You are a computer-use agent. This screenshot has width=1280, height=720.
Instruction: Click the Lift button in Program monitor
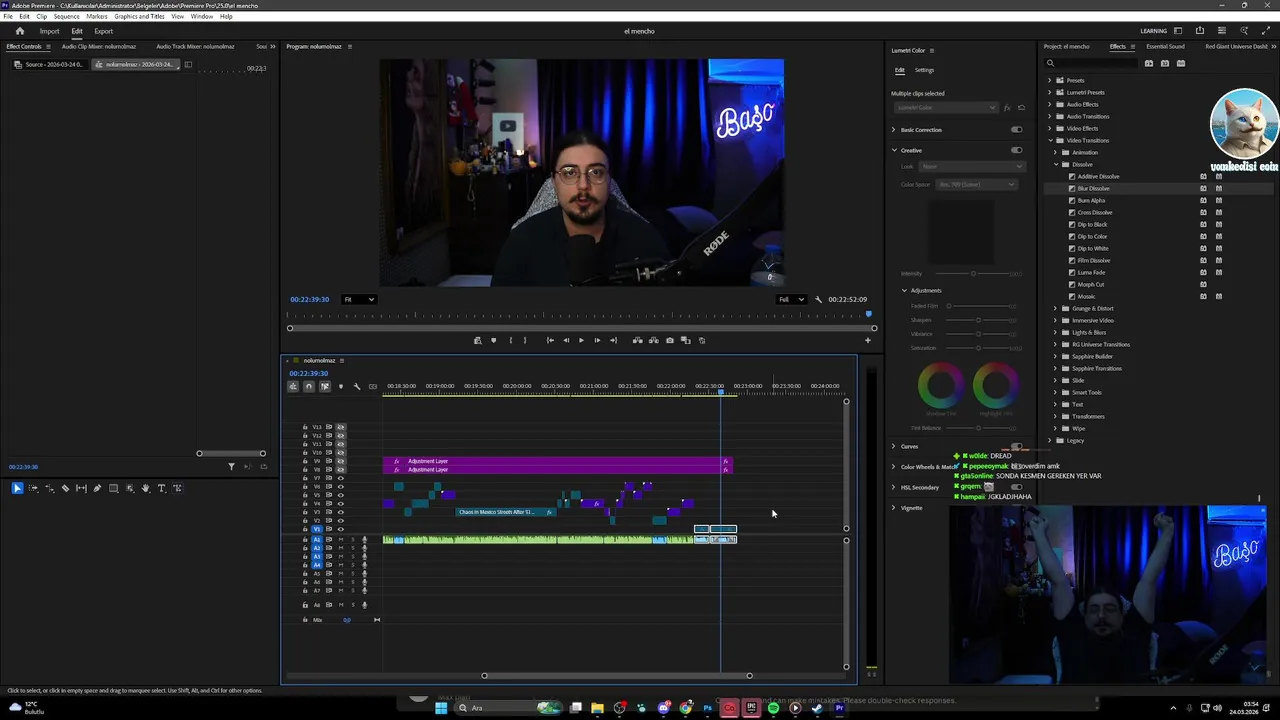[637, 340]
